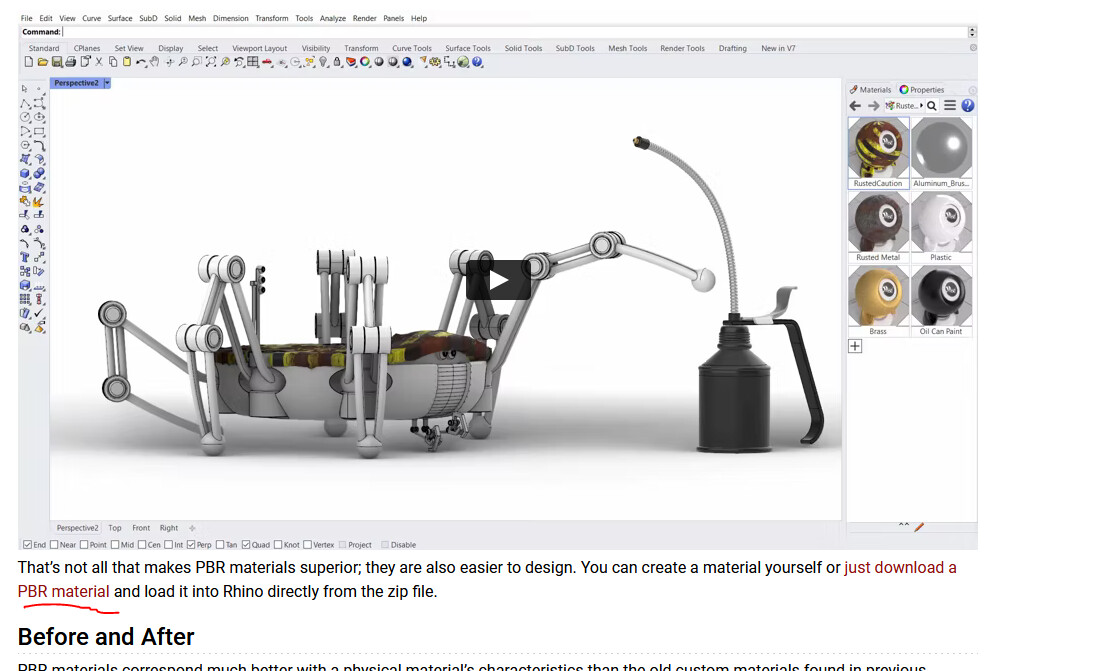Open the Mesh menu
Image resolution: width=1097 pixels, height=671 pixels.
coord(197,17)
